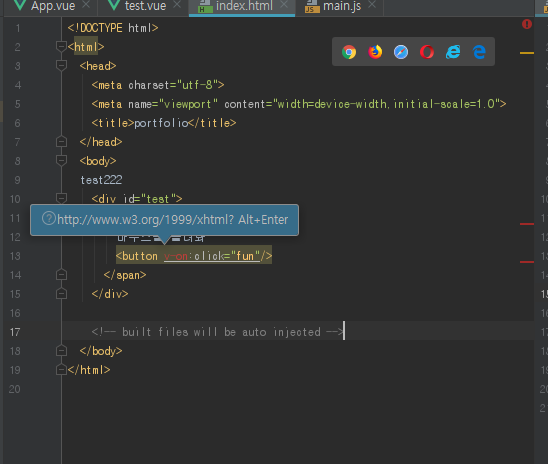Screen dimensions: 548x464
Task: Open page in Edge browser icon
Action: tap(479, 52)
